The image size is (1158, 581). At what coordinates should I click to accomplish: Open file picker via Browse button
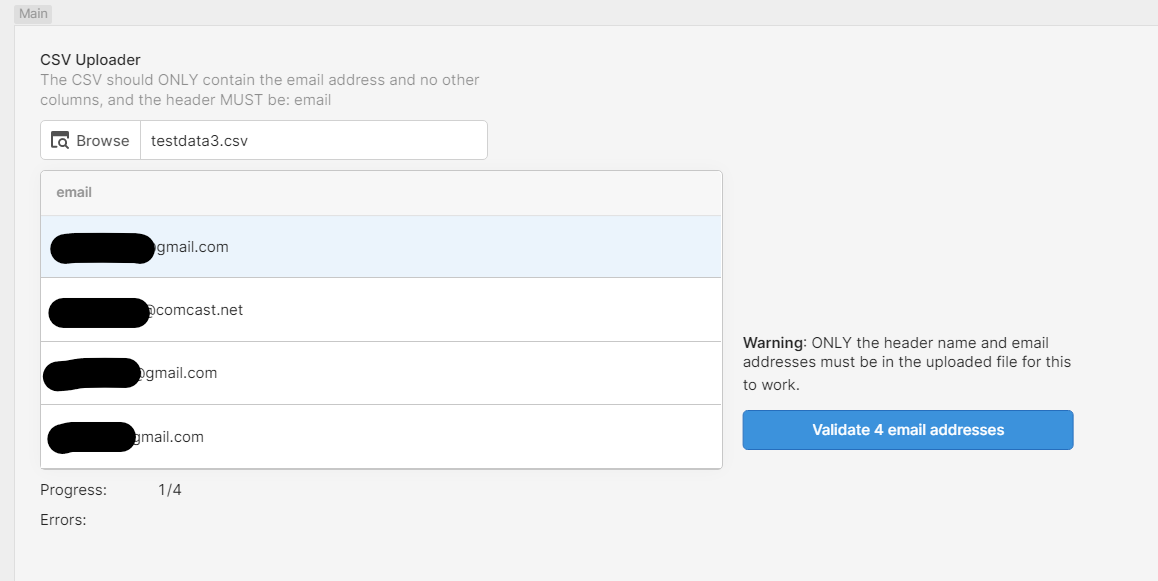point(90,140)
